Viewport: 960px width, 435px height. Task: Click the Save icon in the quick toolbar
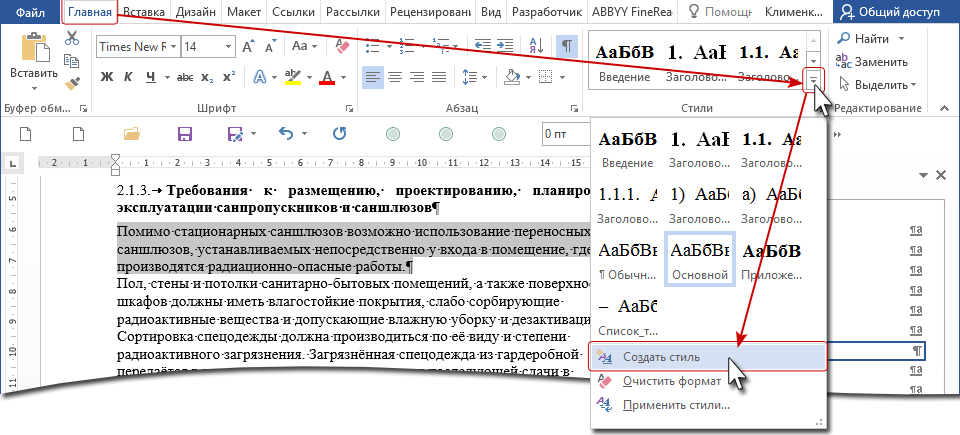tap(184, 134)
